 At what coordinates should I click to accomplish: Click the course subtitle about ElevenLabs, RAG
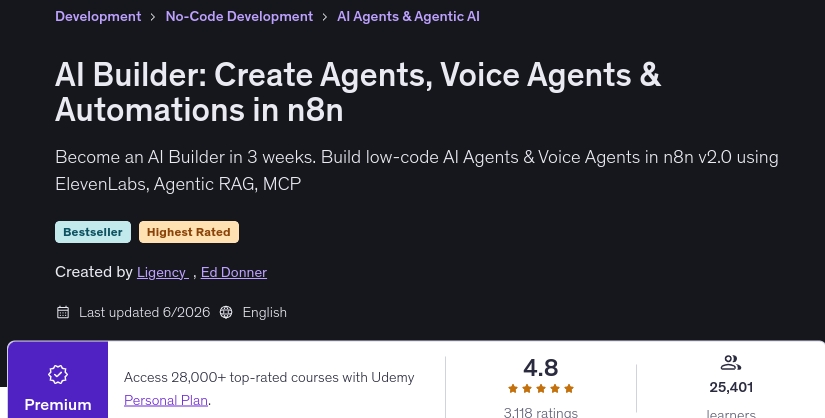click(417, 170)
